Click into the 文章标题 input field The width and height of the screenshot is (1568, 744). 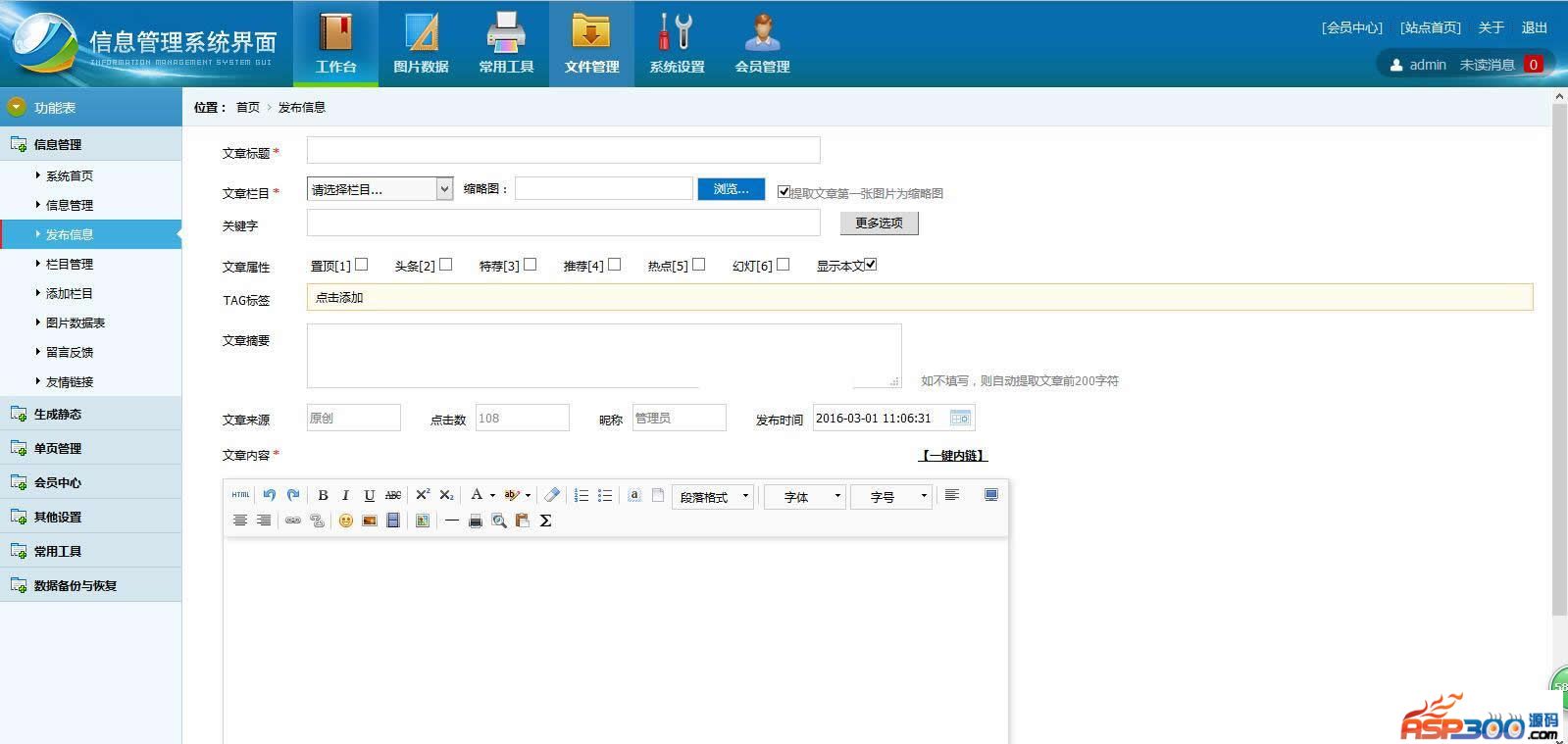[x=563, y=150]
